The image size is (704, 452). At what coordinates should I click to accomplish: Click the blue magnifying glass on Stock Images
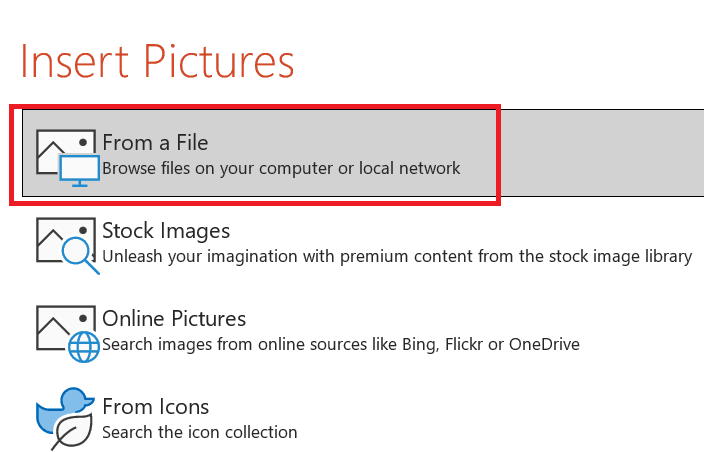coord(80,255)
